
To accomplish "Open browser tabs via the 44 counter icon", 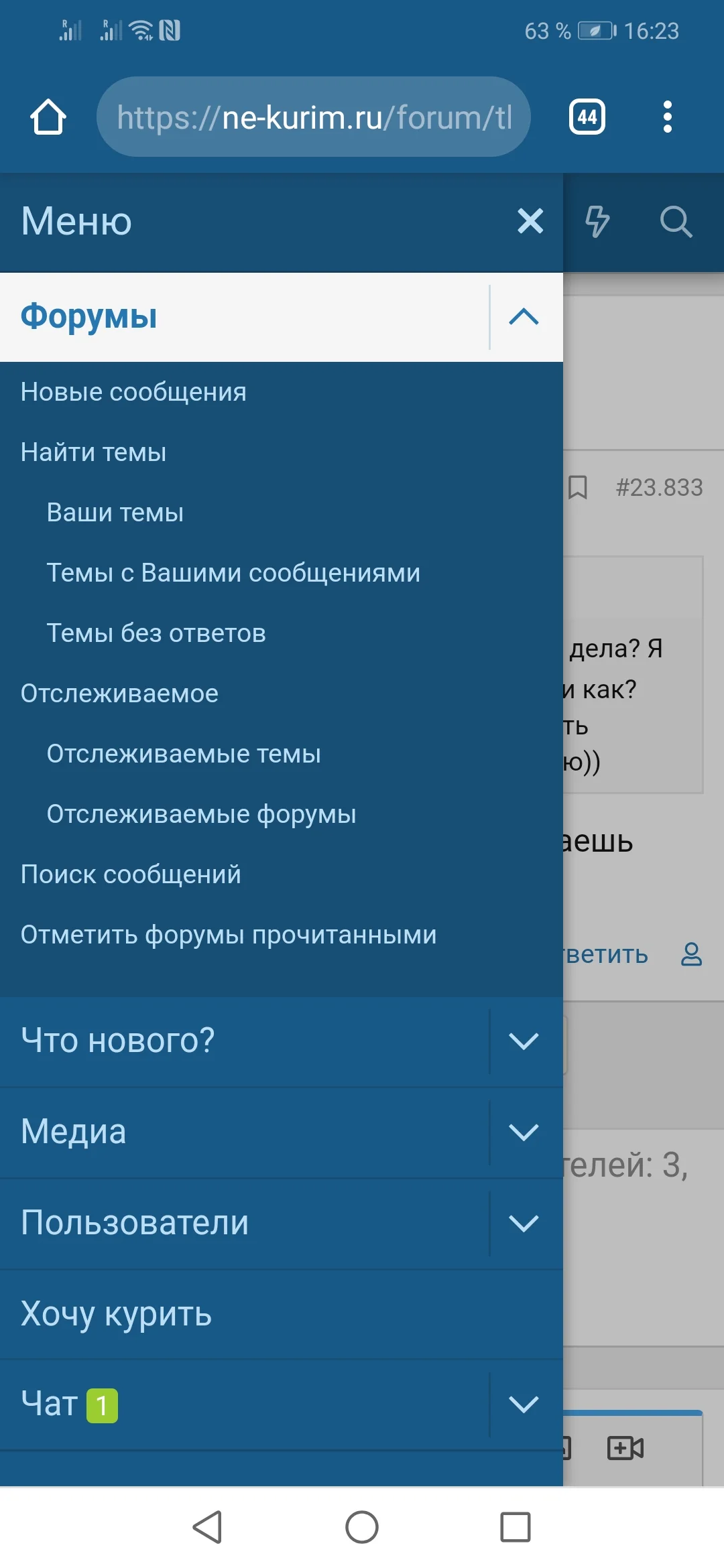I will point(587,116).
